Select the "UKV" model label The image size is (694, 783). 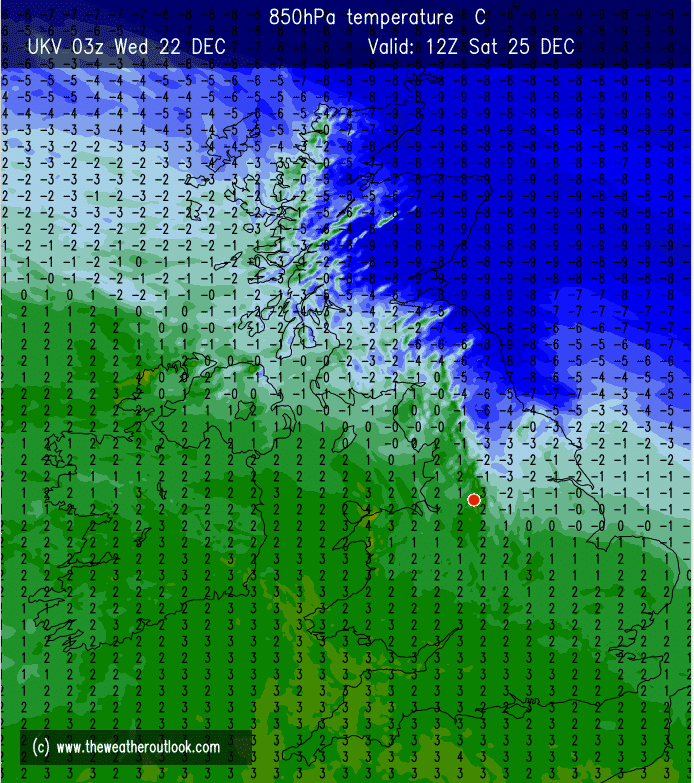click(47, 47)
